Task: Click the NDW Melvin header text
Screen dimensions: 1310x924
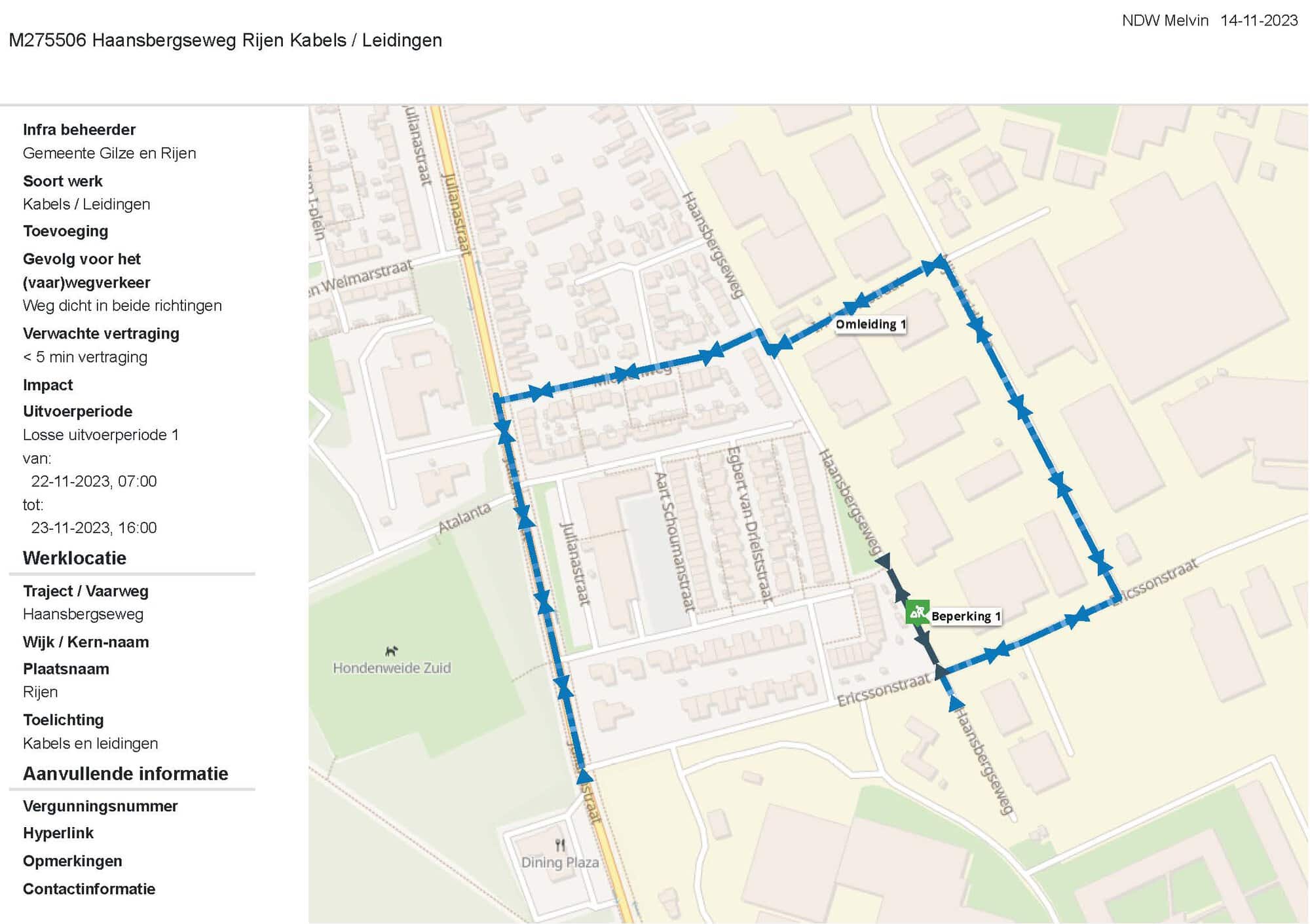Action: pyautogui.click(x=1165, y=21)
